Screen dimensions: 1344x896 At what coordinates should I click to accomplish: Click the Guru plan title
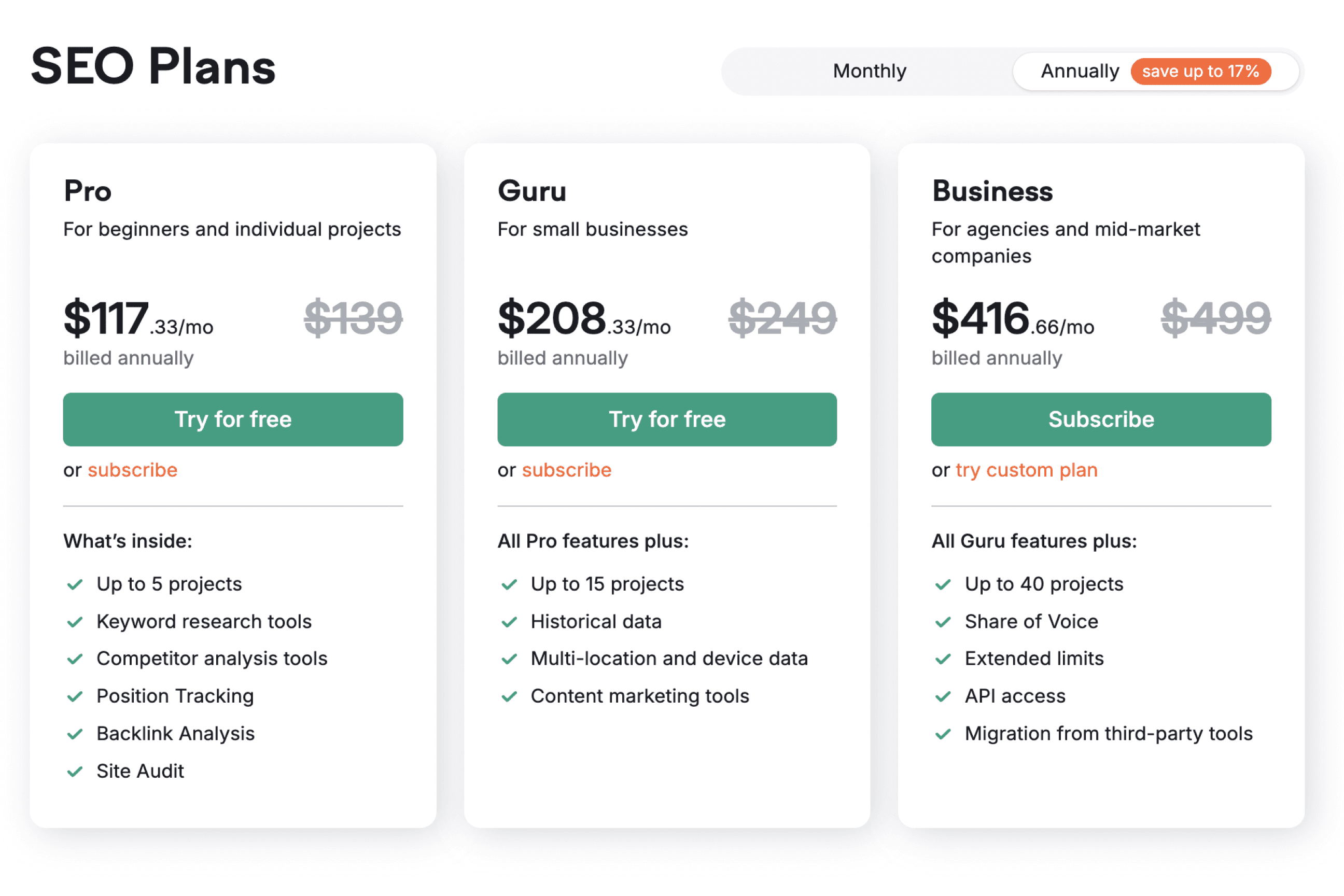coord(531,191)
